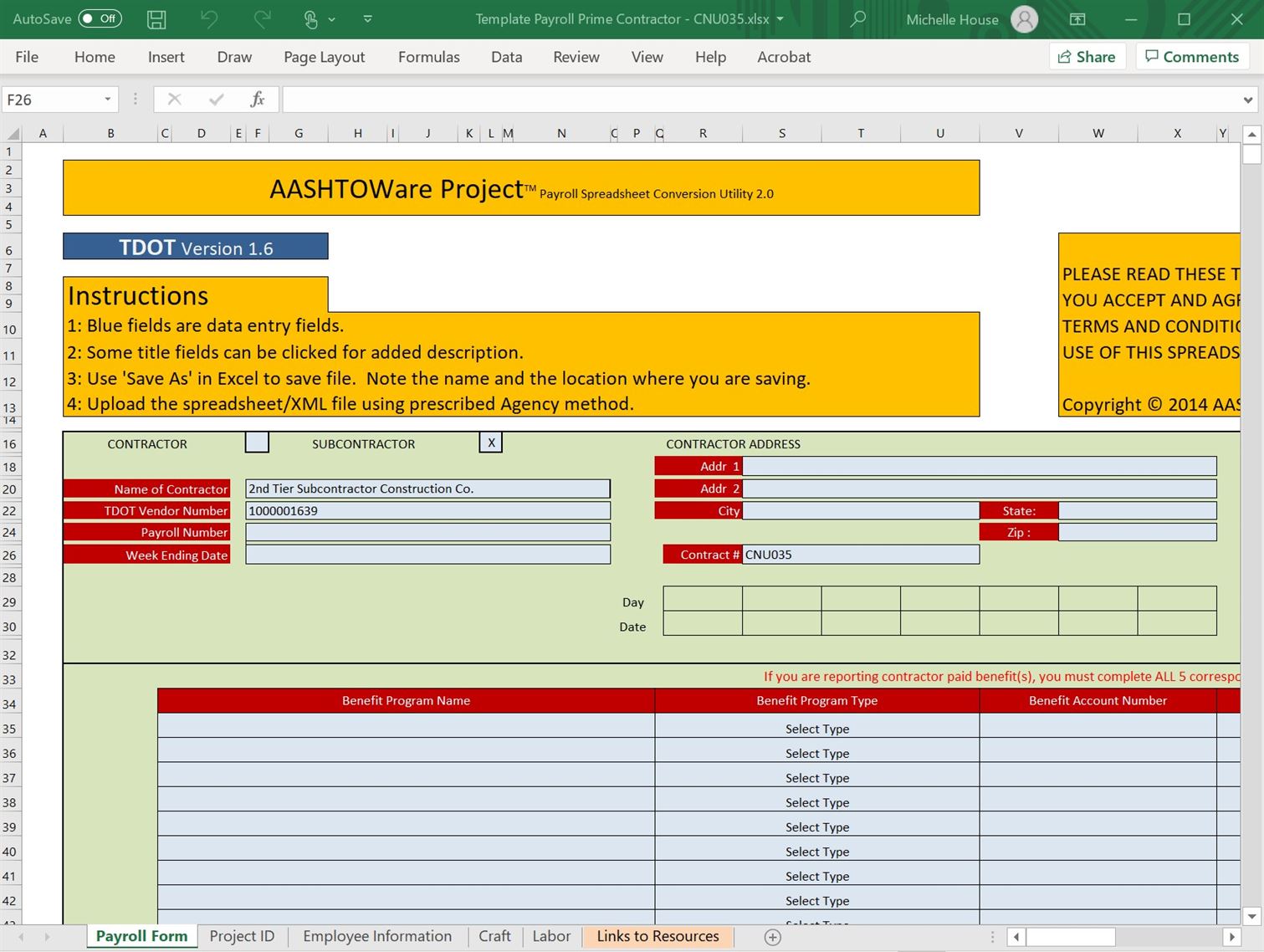Click the Name of Contractor title field
1264x952 pixels.
click(x=146, y=489)
